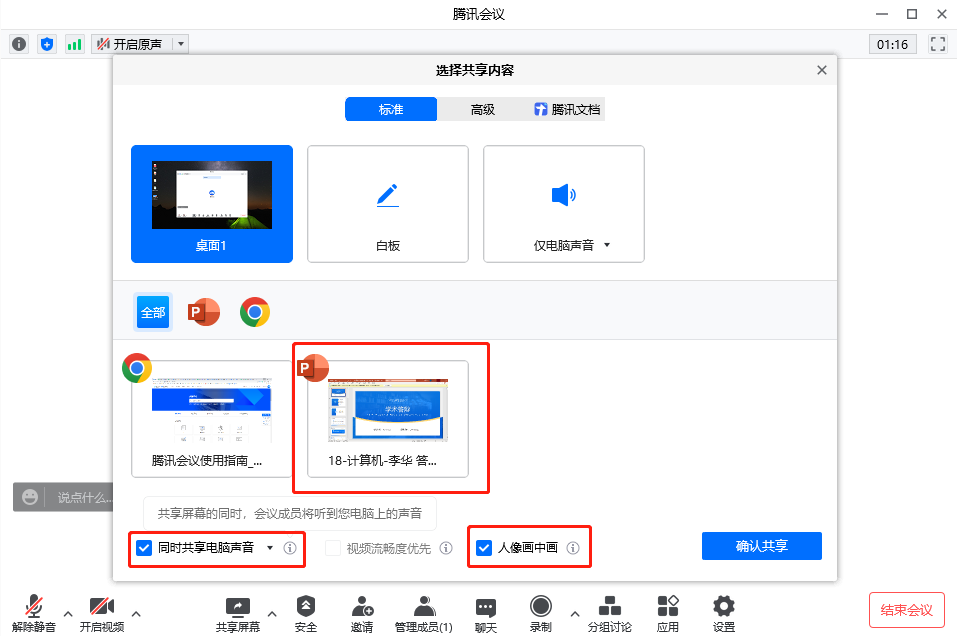Toggle 视频流畅度优先 checkbox

click(333, 548)
